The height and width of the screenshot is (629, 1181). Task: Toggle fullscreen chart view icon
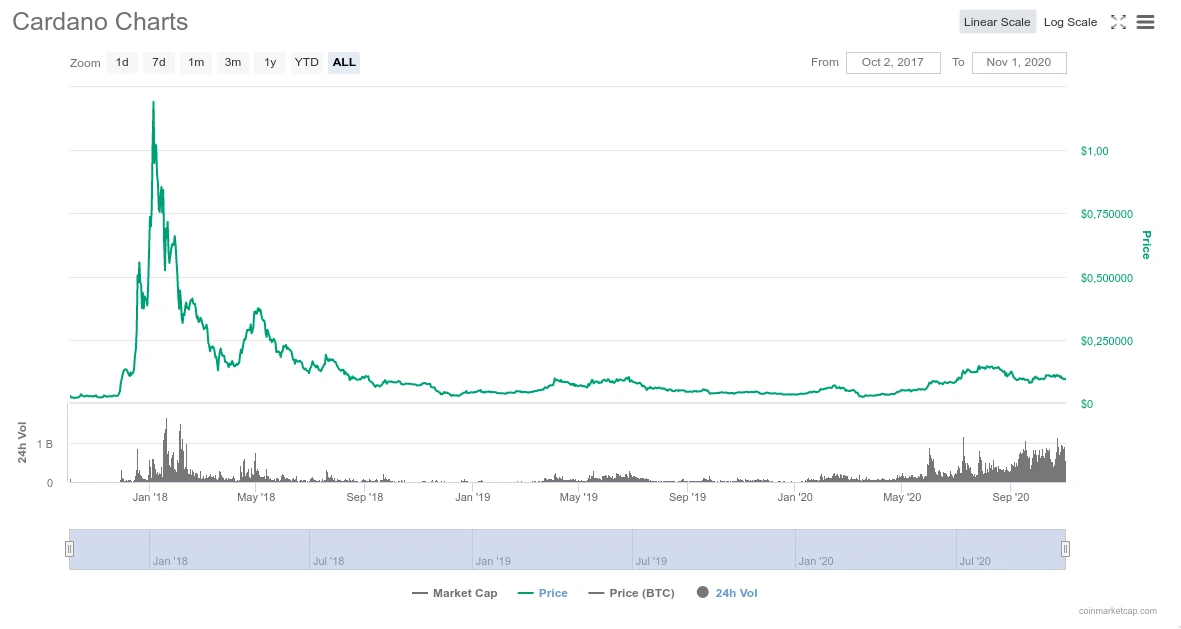(1118, 23)
